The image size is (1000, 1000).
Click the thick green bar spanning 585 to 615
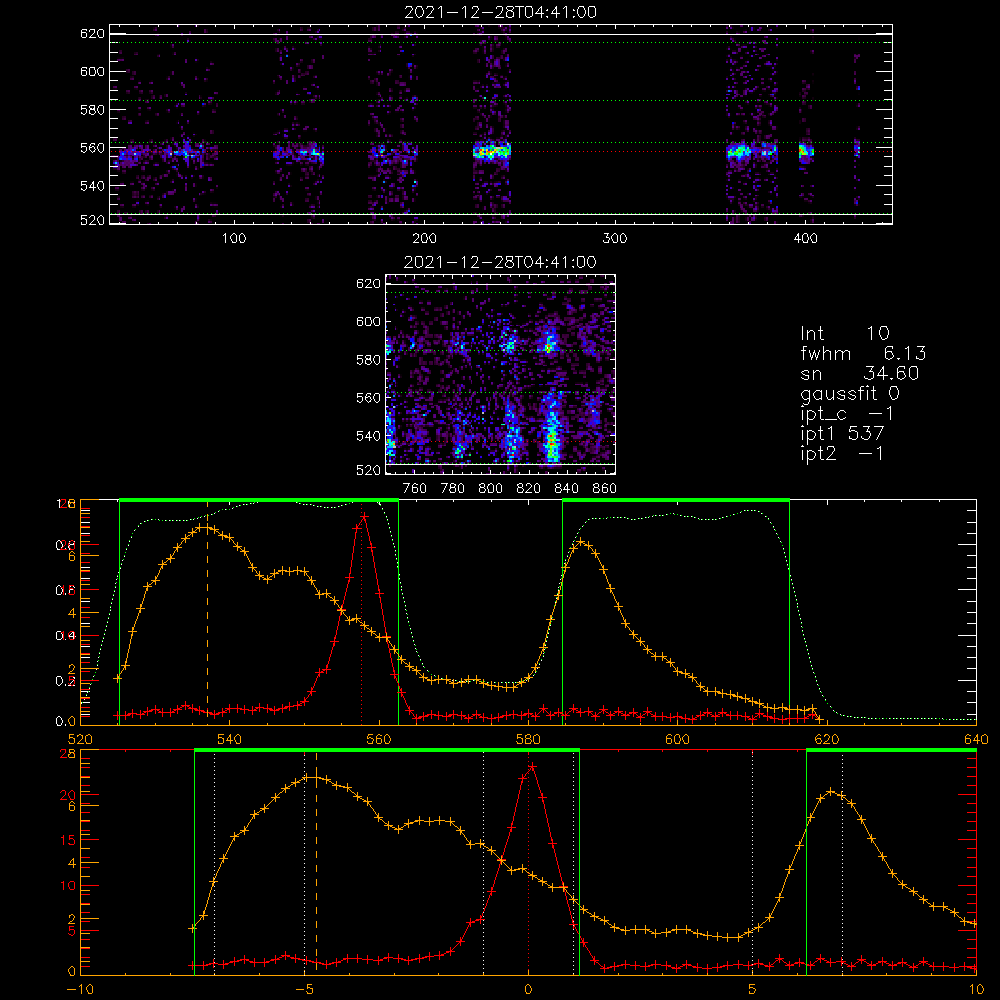click(x=676, y=500)
